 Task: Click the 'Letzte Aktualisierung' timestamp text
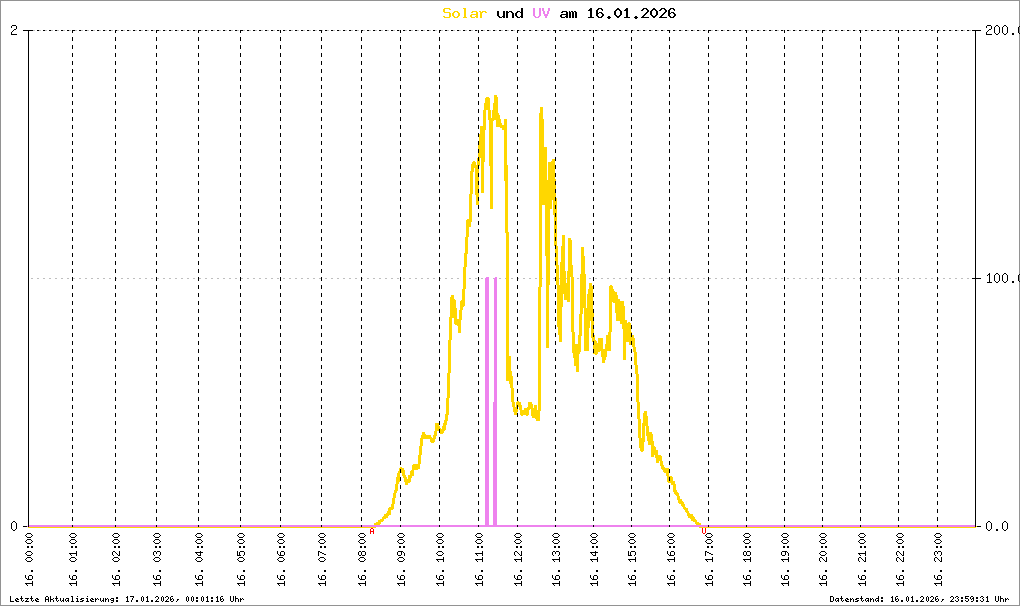(x=127, y=599)
